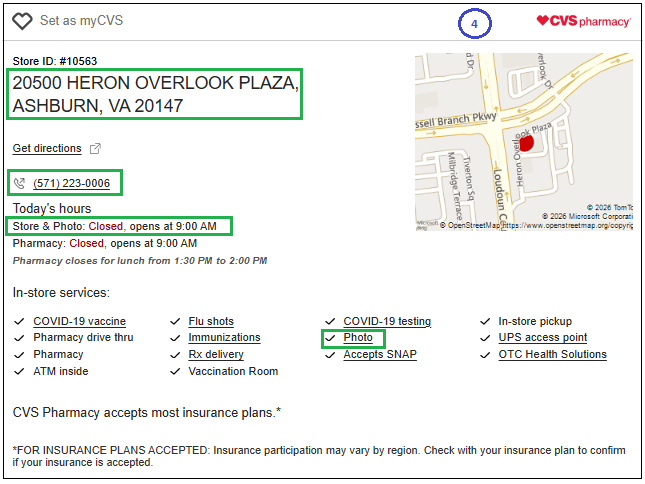The width and height of the screenshot is (645, 484).
Task: Click the checkmark beside Vaccination Room
Action: coord(175,371)
